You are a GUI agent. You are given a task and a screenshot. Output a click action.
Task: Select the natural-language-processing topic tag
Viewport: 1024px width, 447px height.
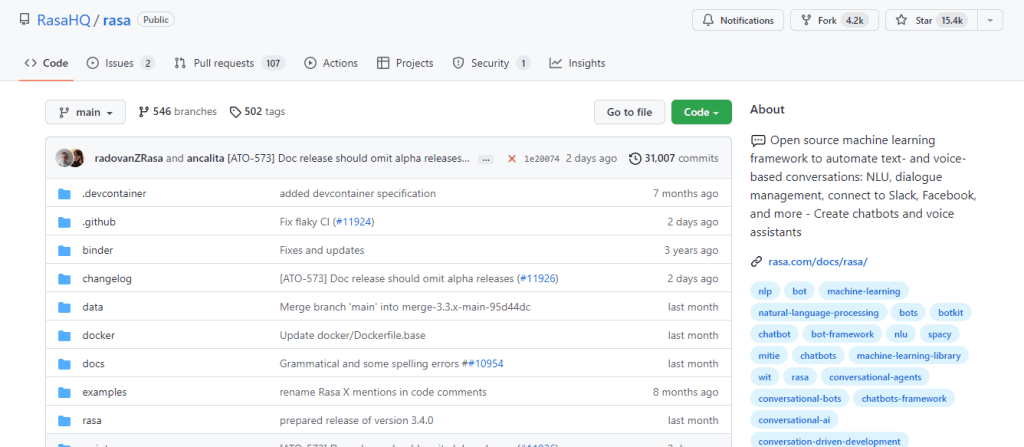pos(819,313)
